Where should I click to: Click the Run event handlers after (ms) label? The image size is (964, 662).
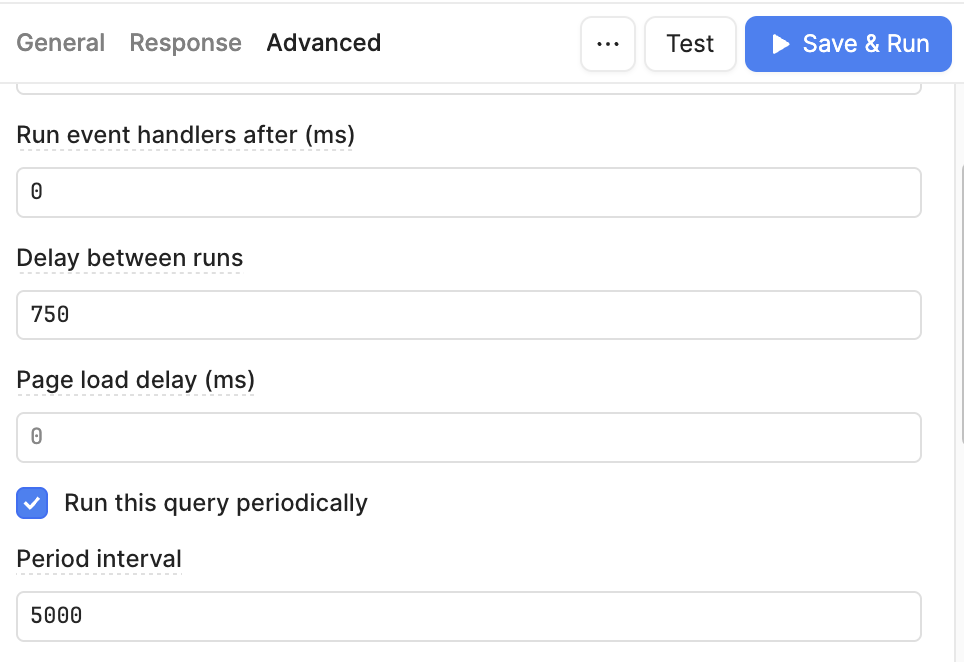pos(185,135)
